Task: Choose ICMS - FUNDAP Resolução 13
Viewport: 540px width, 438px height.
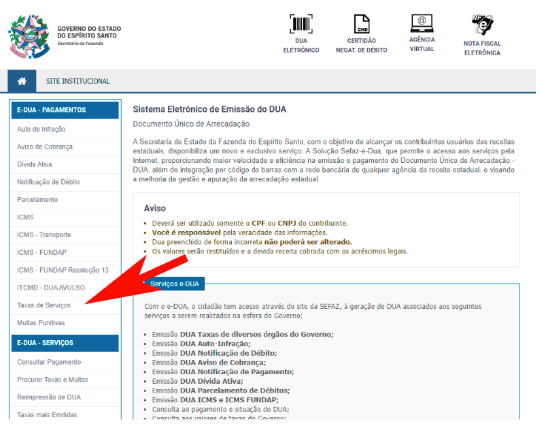Action: (63, 270)
